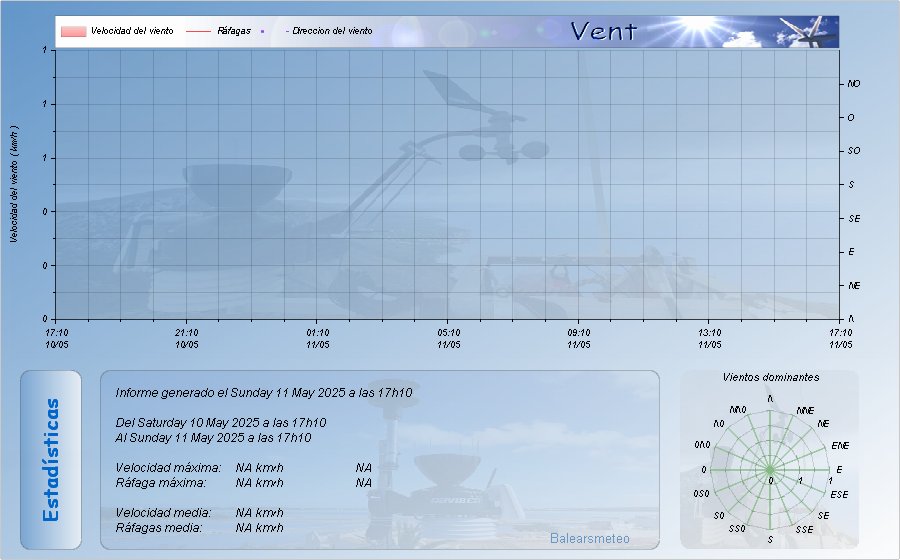Select the Ráfagas legend label
The image size is (900, 560).
click(x=234, y=31)
